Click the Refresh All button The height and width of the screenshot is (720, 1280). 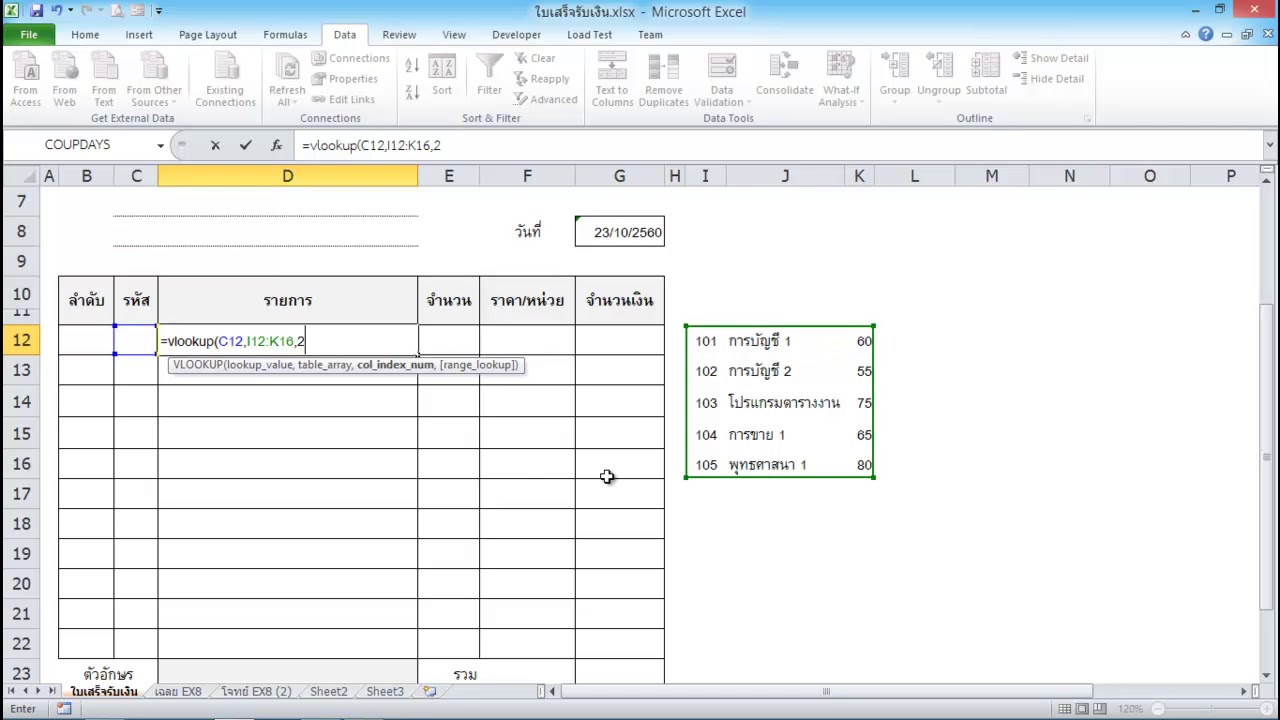(x=287, y=79)
